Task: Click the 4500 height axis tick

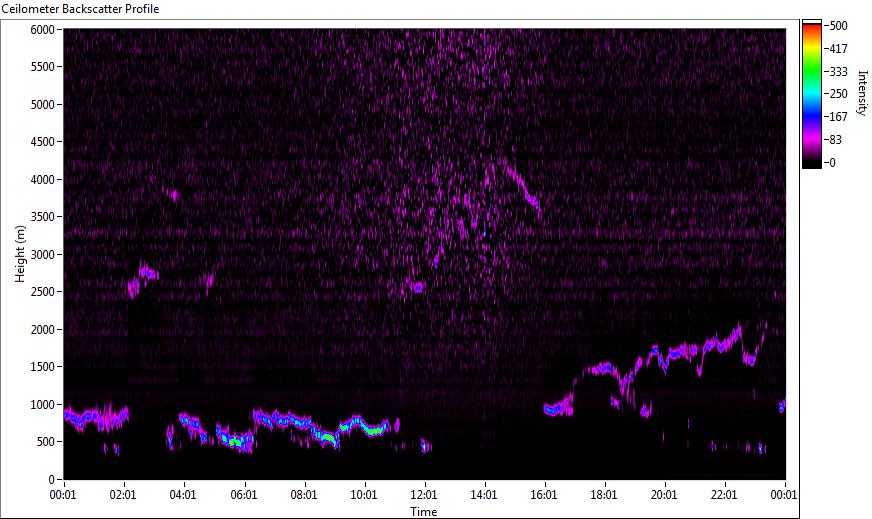Action: (42, 142)
